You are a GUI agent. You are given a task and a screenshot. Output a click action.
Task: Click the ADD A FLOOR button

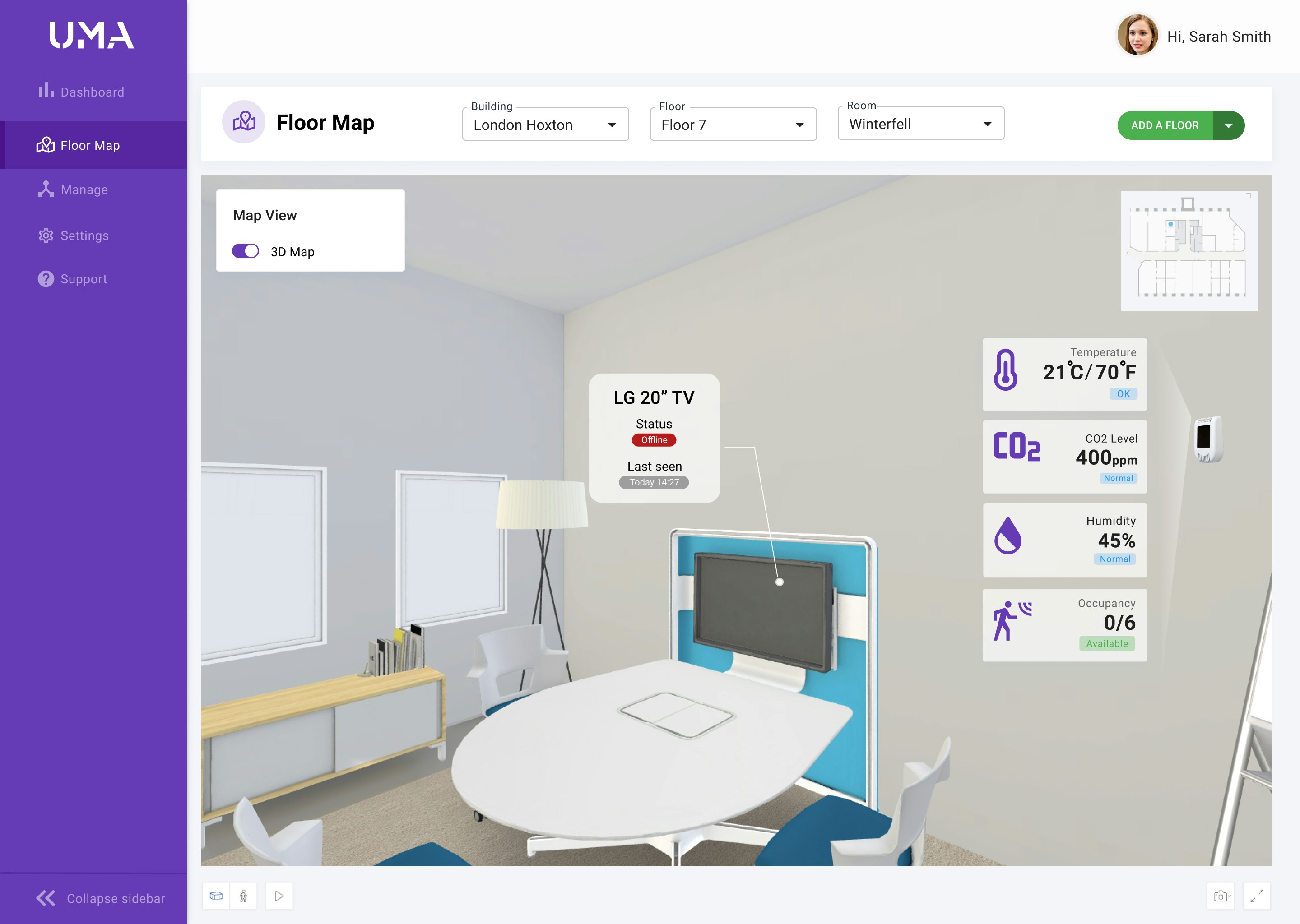click(1165, 125)
